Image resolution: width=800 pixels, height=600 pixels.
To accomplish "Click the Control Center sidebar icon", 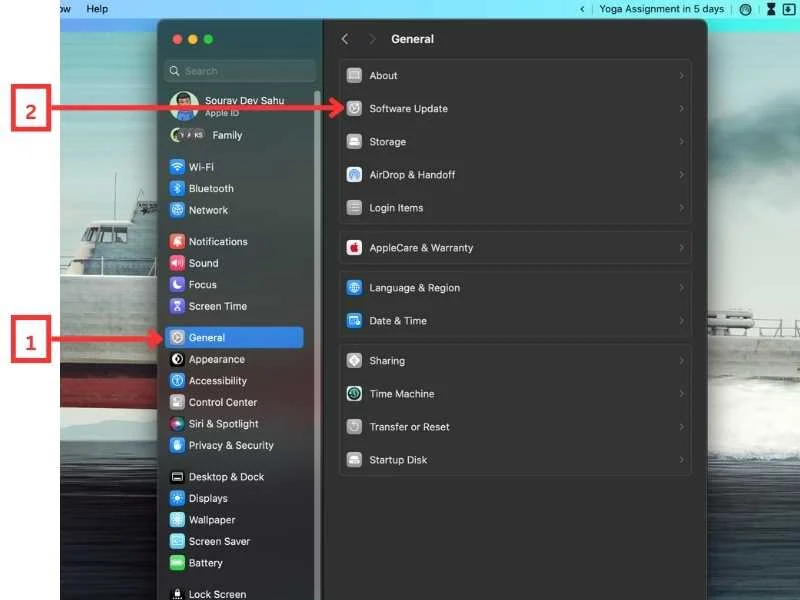I will (x=177, y=402).
